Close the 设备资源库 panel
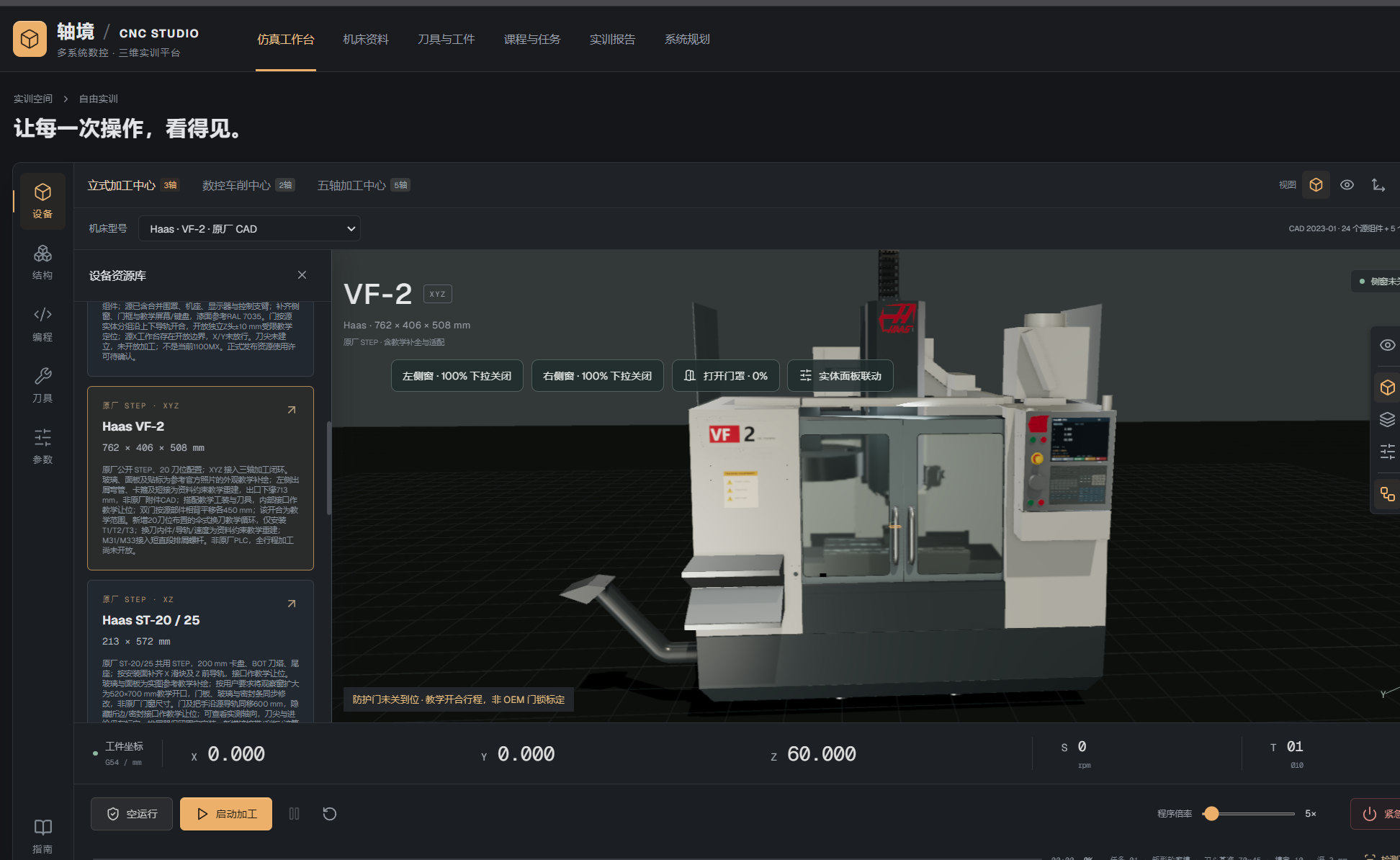This screenshot has width=1400, height=860. point(302,275)
